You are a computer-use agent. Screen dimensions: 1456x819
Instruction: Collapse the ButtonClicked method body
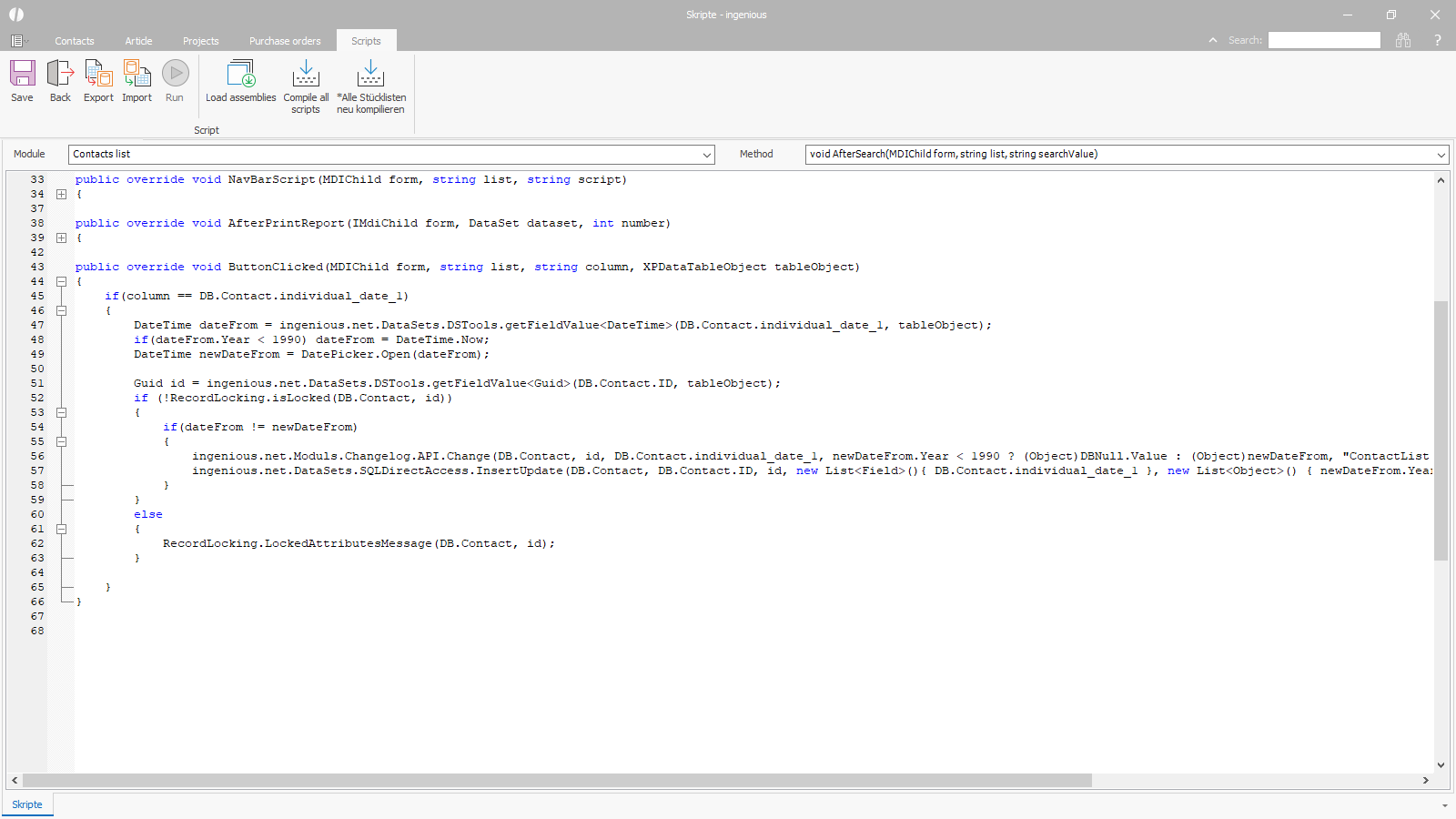point(61,281)
